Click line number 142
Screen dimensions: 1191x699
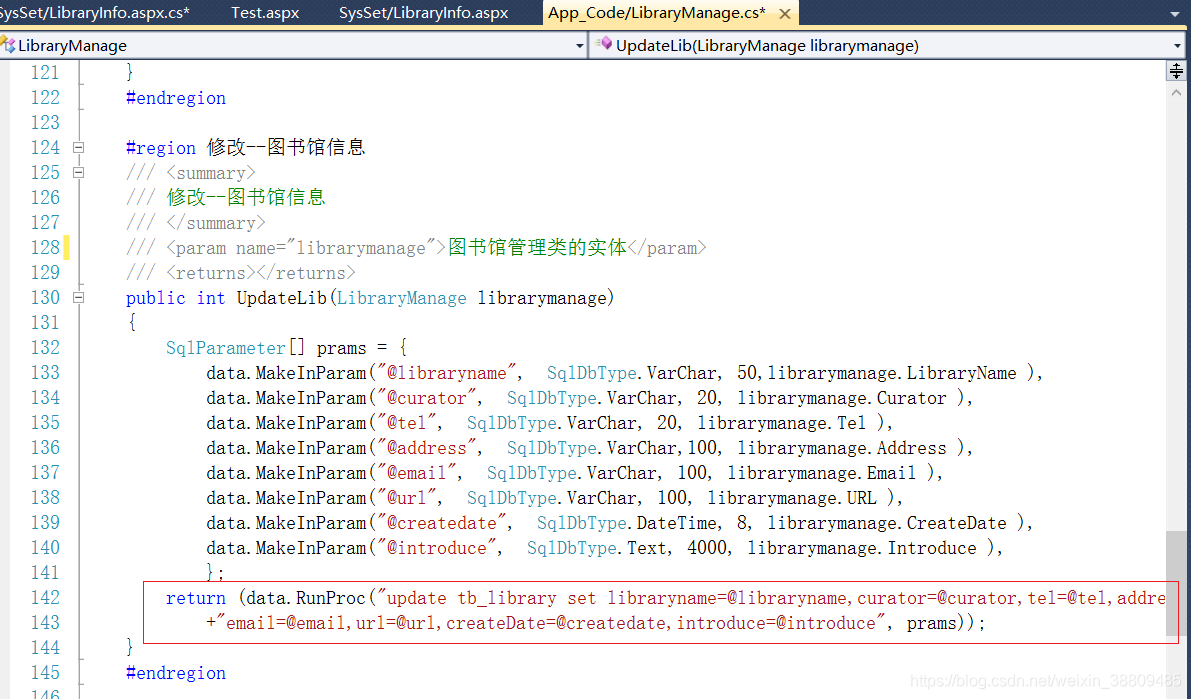45,598
